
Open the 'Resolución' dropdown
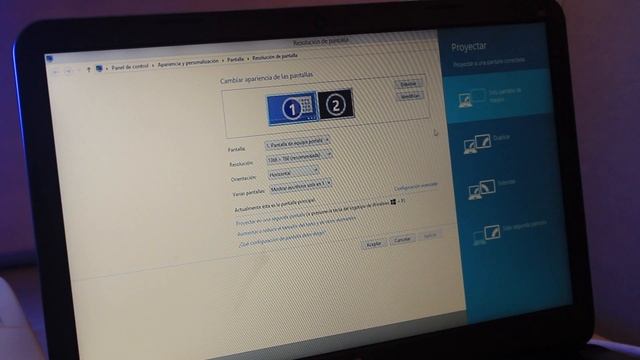(x=299, y=156)
